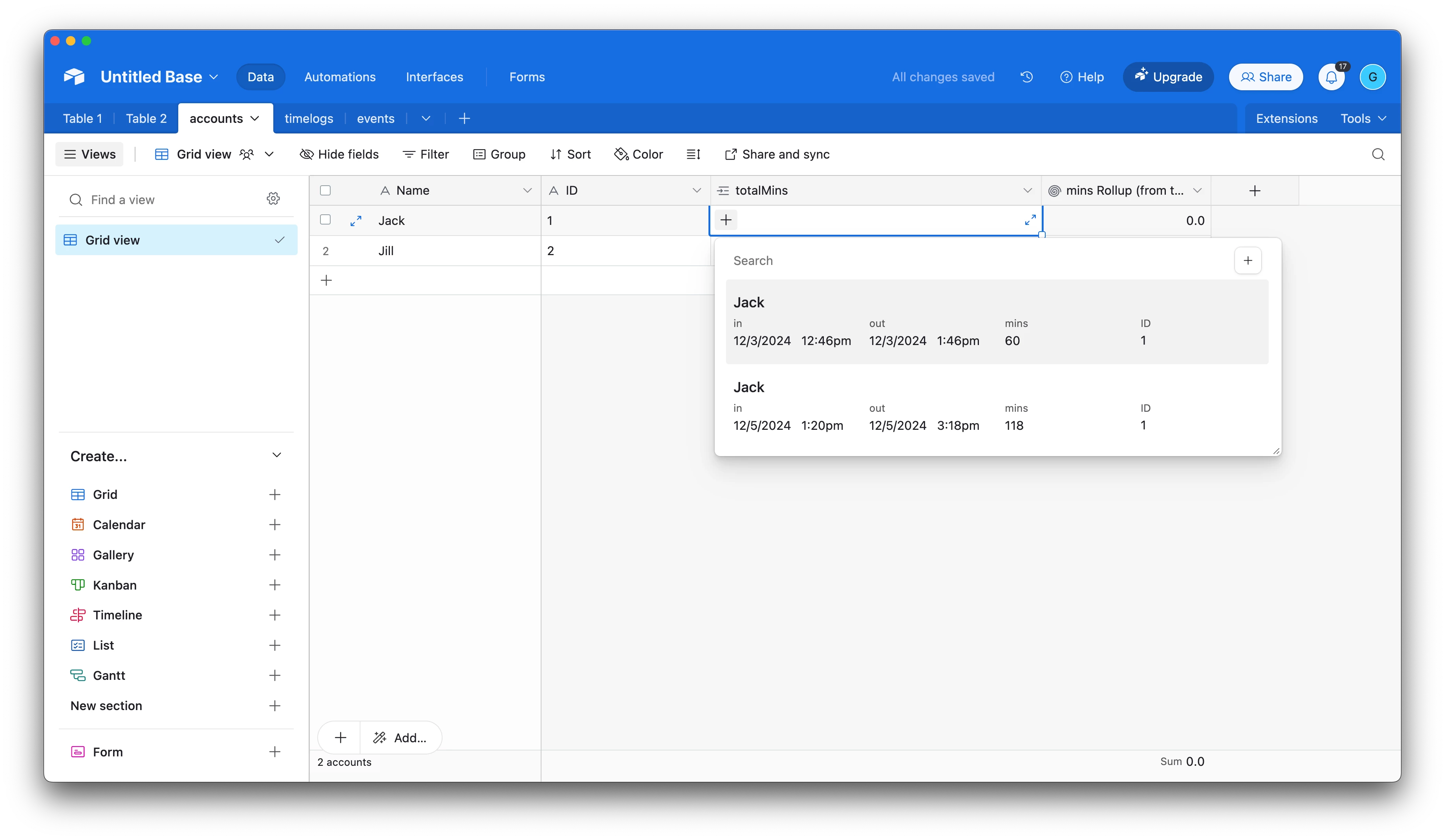Open ID field dropdown arrow
The height and width of the screenshot is (840, 1445).
[696, 190]
